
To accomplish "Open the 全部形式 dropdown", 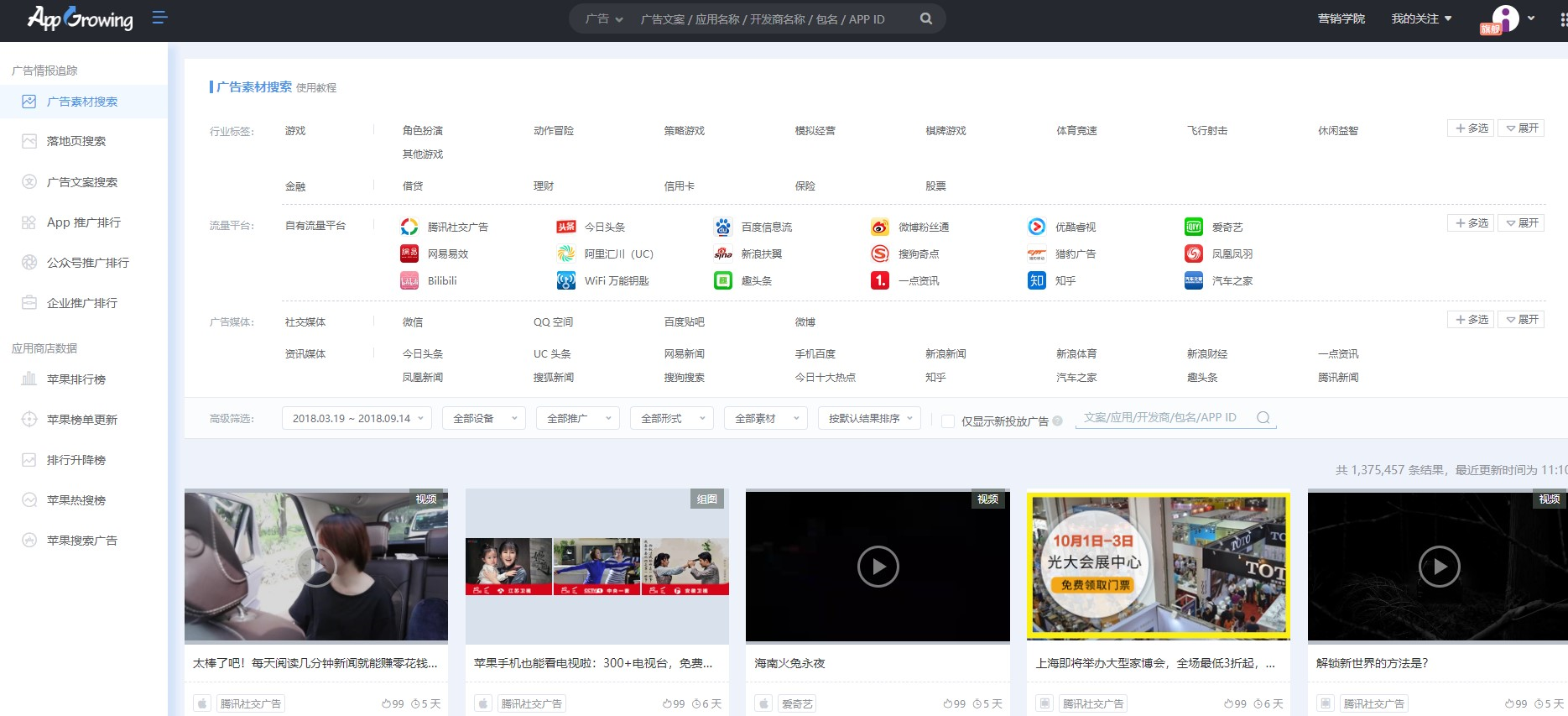I will (672, 418).
